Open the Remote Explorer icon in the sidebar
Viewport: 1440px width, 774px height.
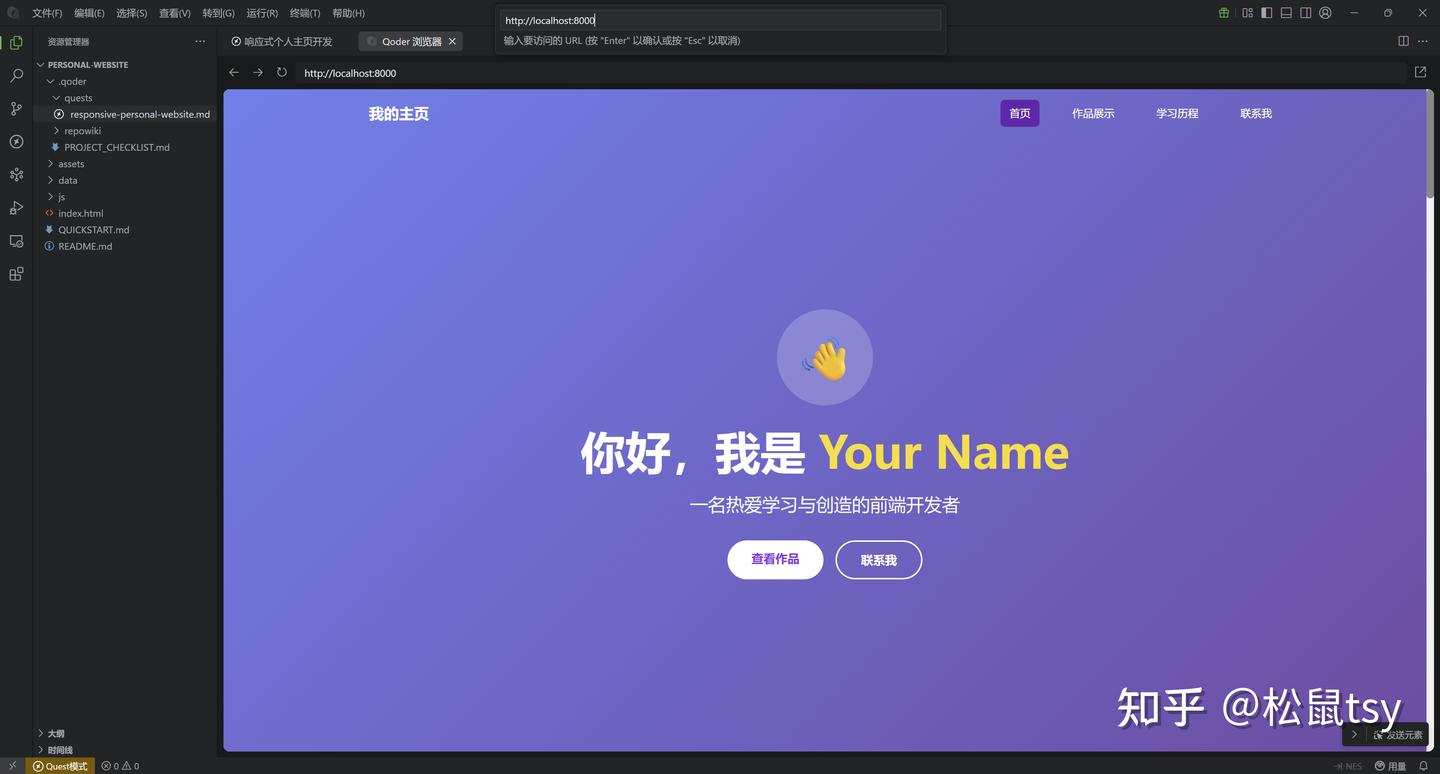click(x=15, y=240)
